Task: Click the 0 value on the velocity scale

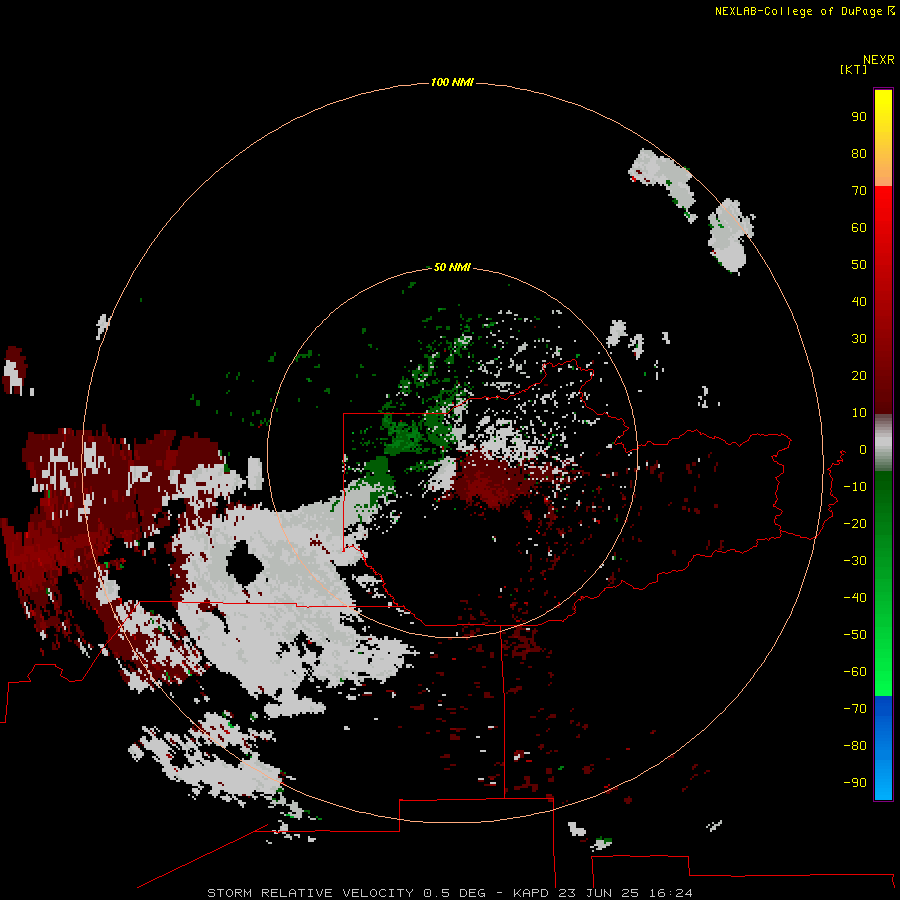Action: pos(862,449)
